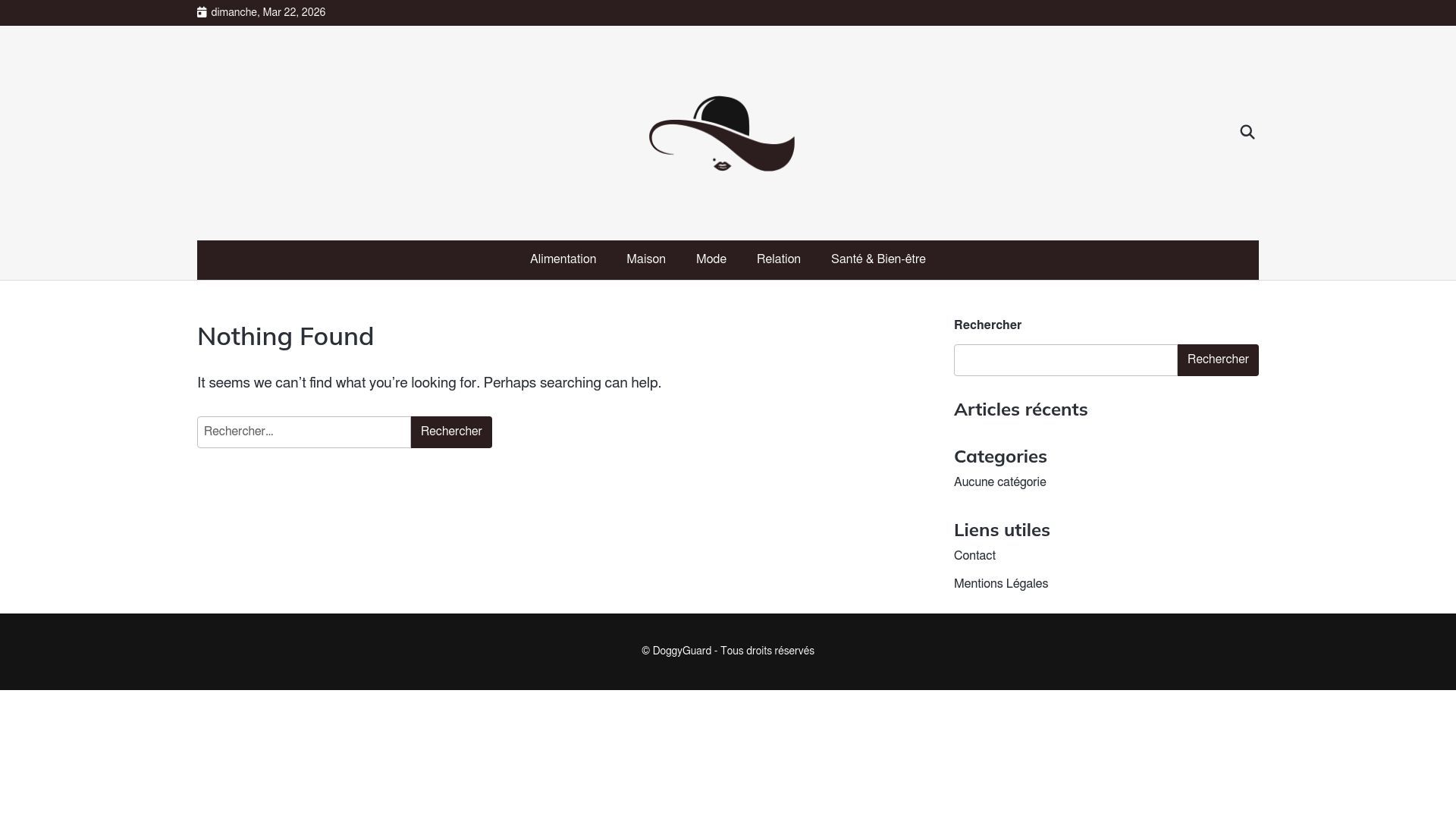The height and width of the screenshot is (819, 1456).
Task: Click the date dimanche, Mar 22, 2026
Action: (x=268, y=13)
